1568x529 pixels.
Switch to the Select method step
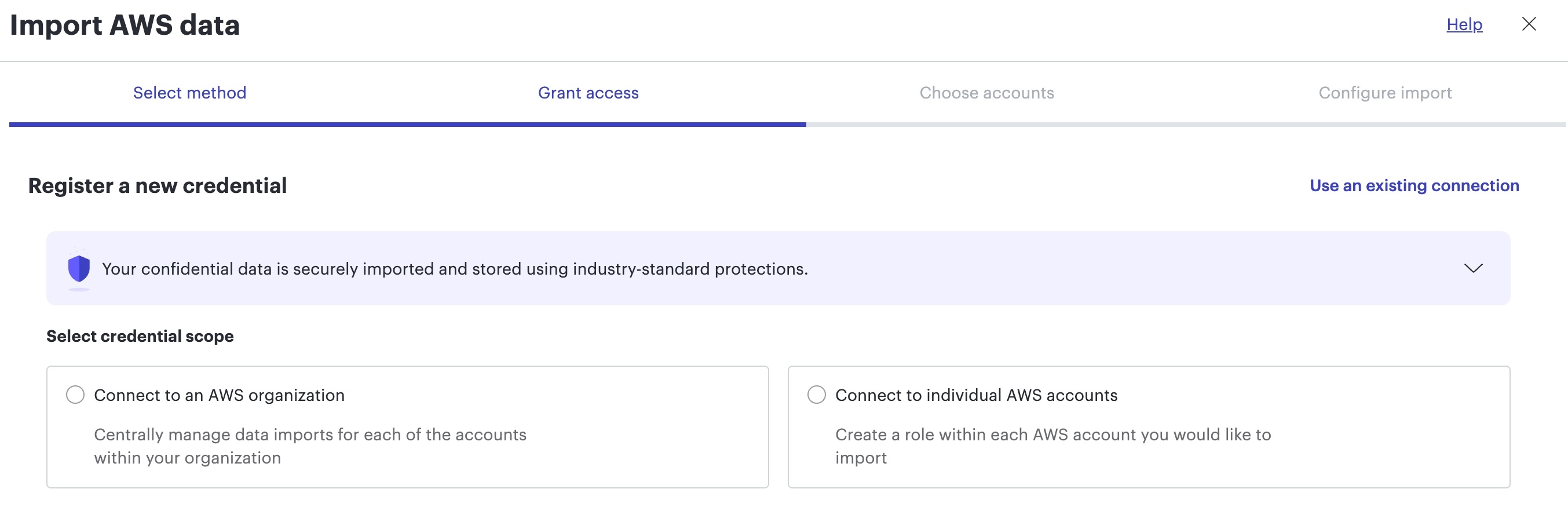click(x=189, y=93)
